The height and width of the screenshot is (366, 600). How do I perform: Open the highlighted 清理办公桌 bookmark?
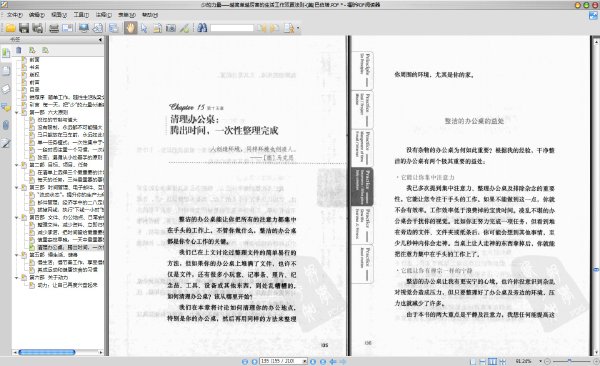click(x=70, y=248)
